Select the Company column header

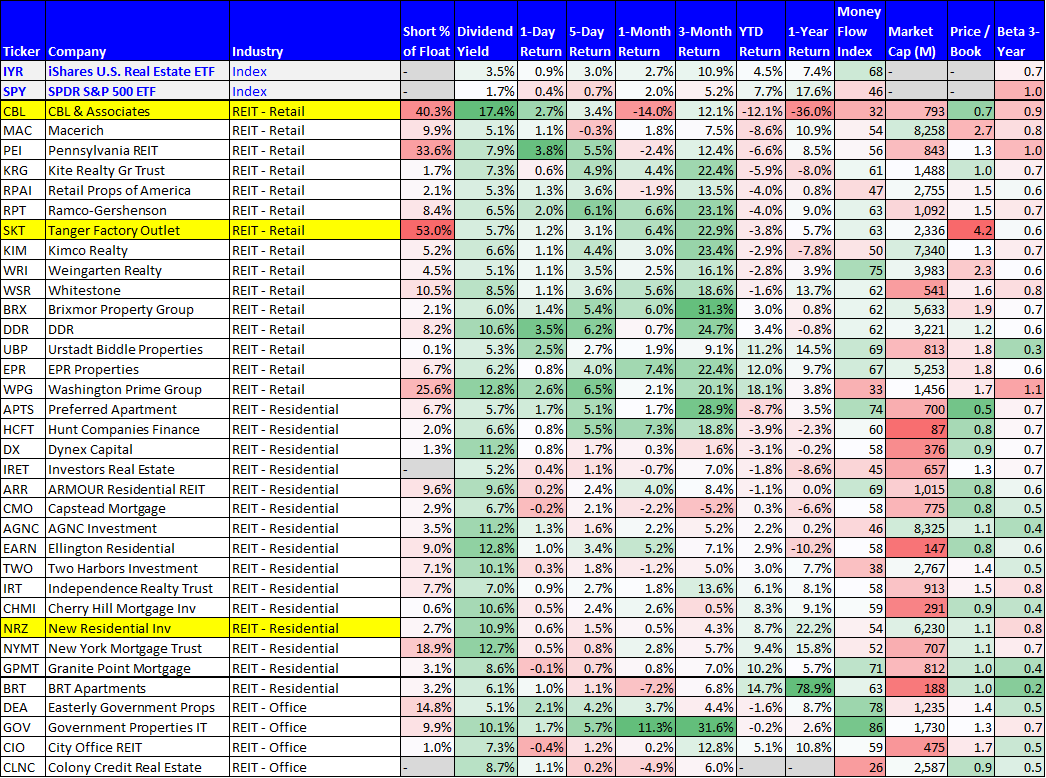137,31
